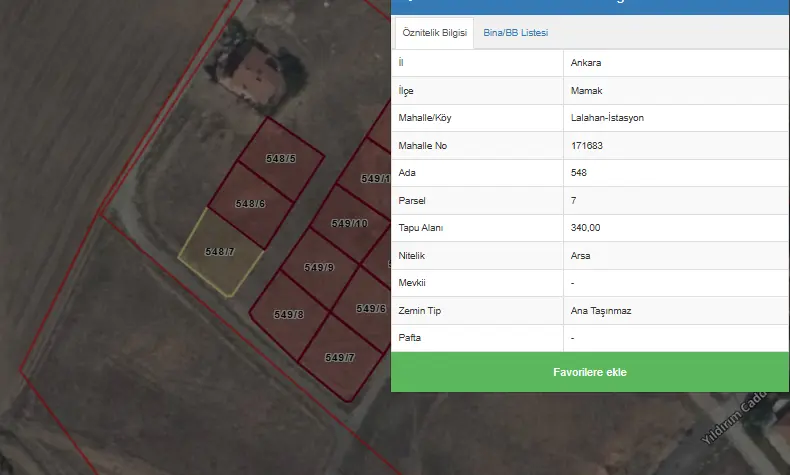Click the Nitelik value 'Arsa'
The image size is (790, 475).
[580, 255]
